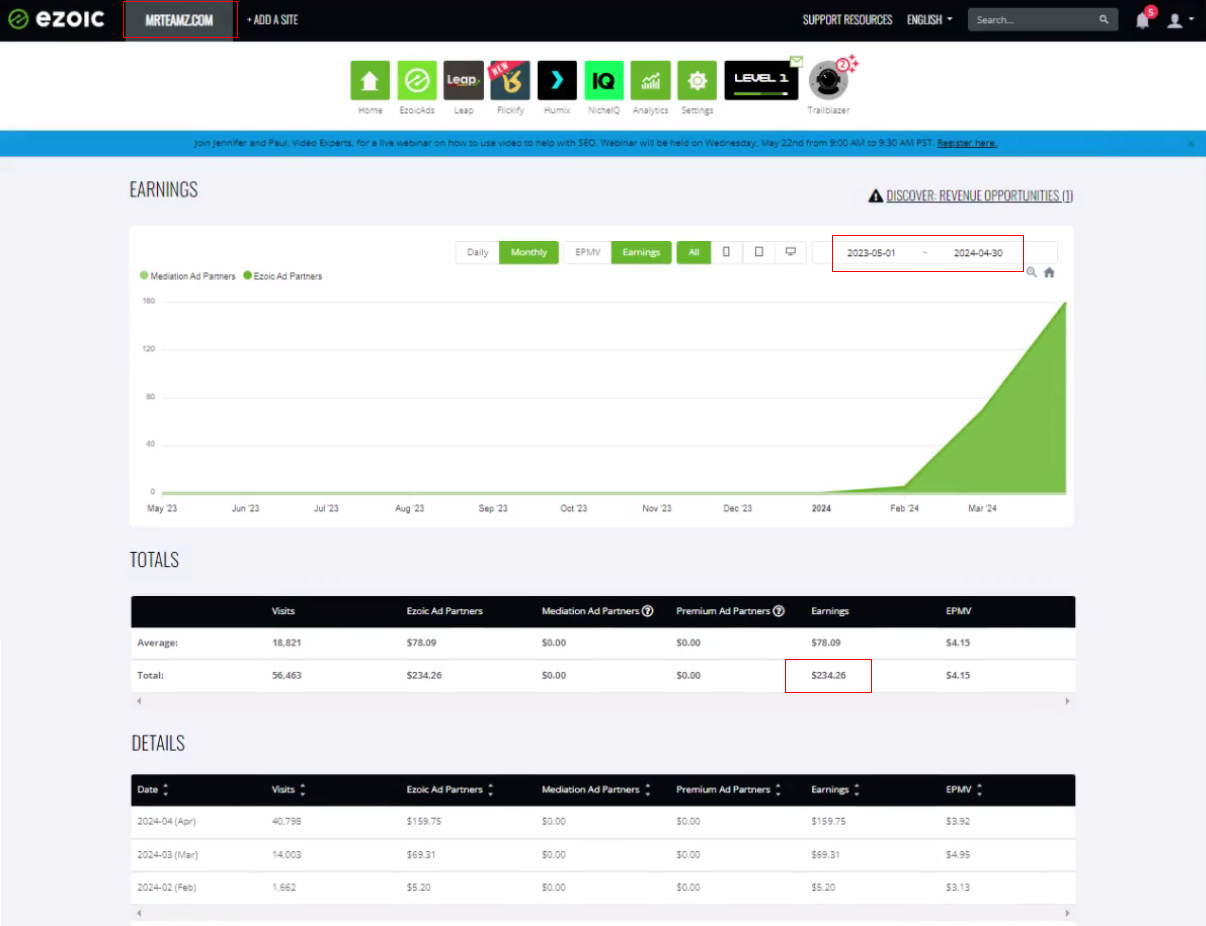Screen dimensions: 1206x926
Task: Open the notifications bell
Action: coord(1143,20)
